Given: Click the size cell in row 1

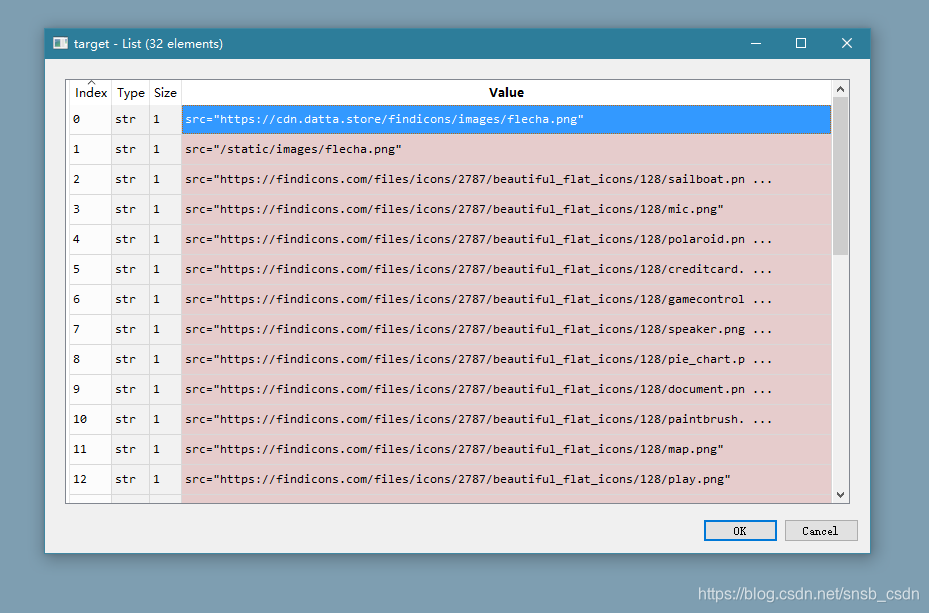Looking at the screenshot, I should point(165,149).
